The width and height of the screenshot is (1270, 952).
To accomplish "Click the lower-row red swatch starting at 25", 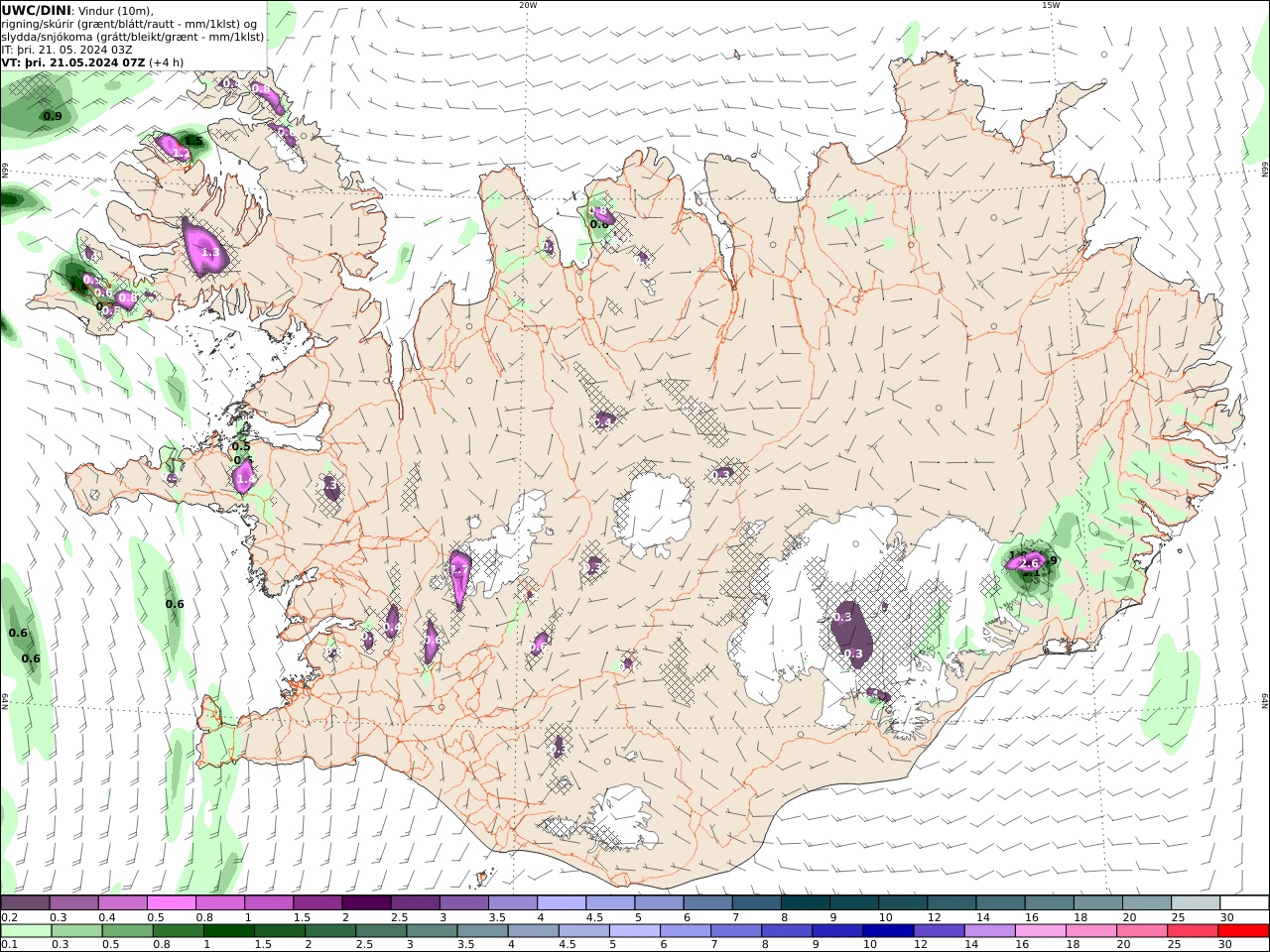I will click(1191, 931).
